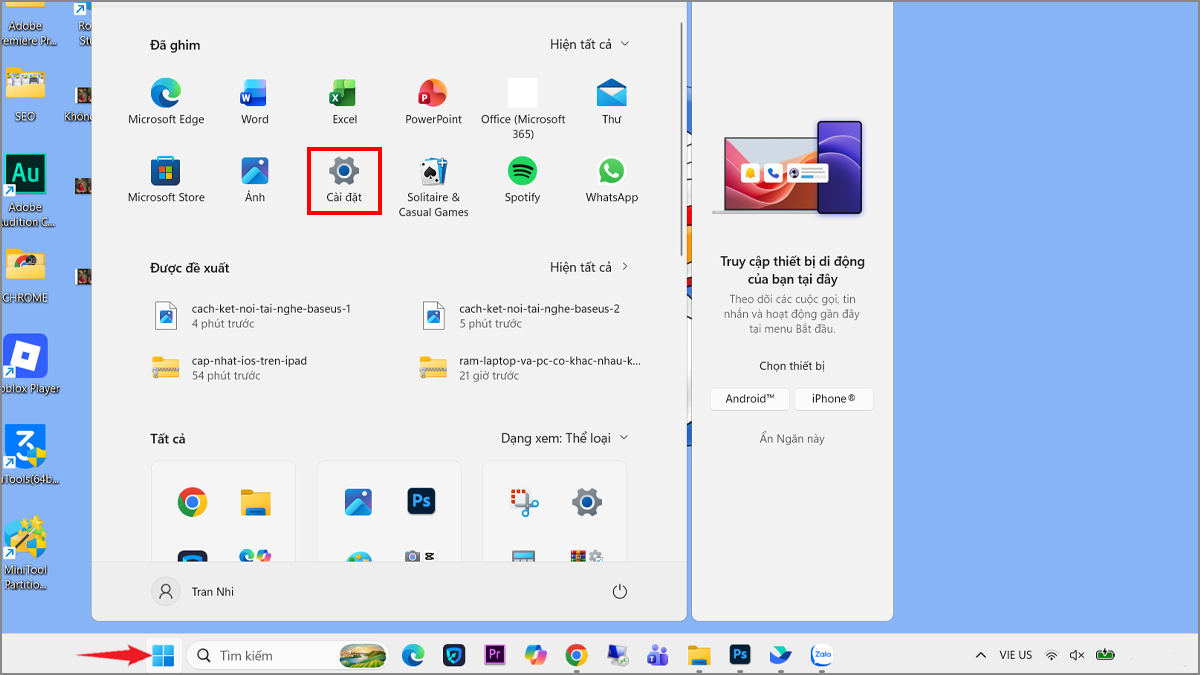Viewport: 1200px width, 675px height.
Task: Open Office (Microsoft 365) pinned tile
Action: pyautogui.click(x=523, y=109)
